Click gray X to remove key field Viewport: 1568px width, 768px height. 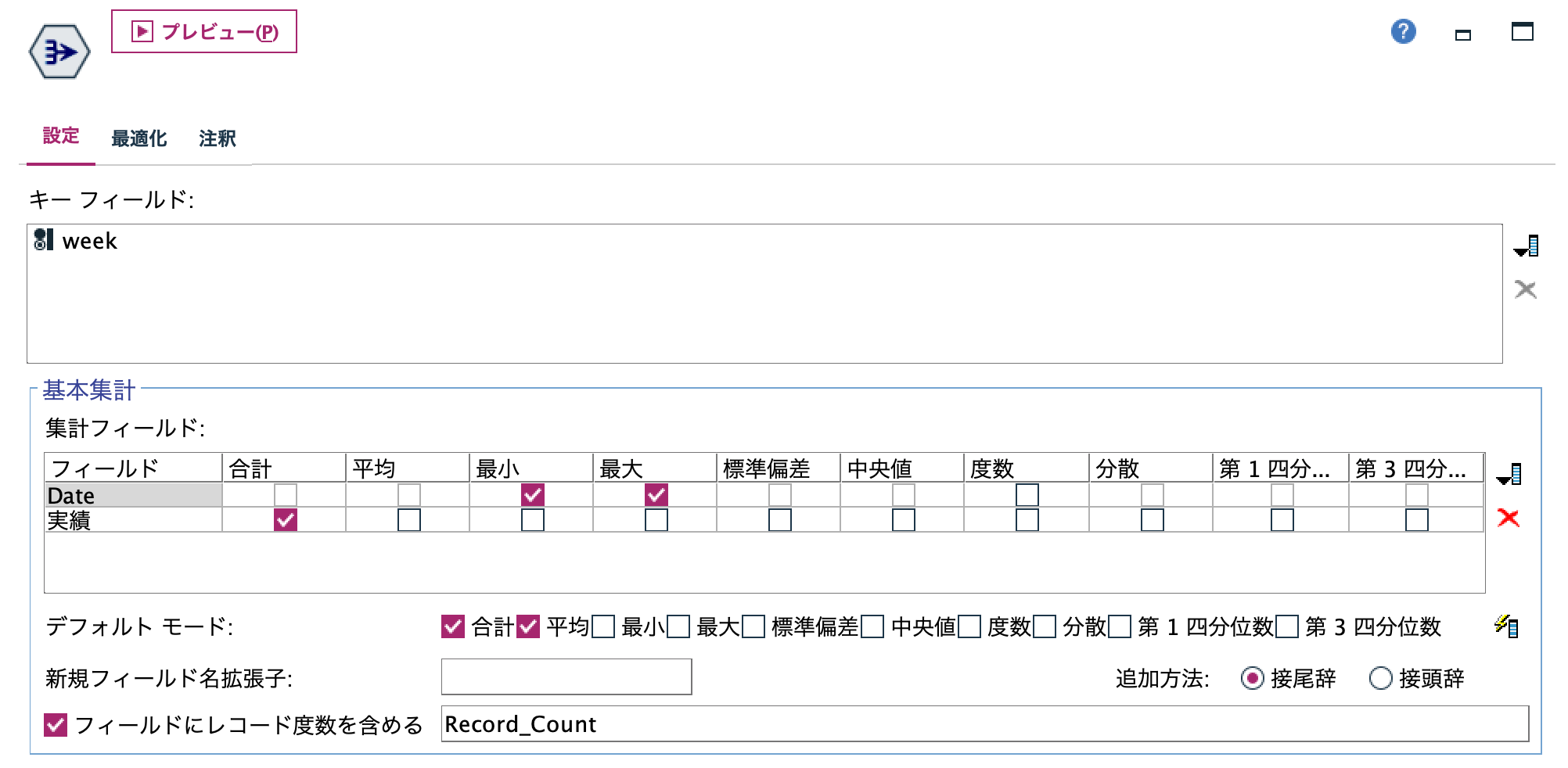coord(1525,289)
